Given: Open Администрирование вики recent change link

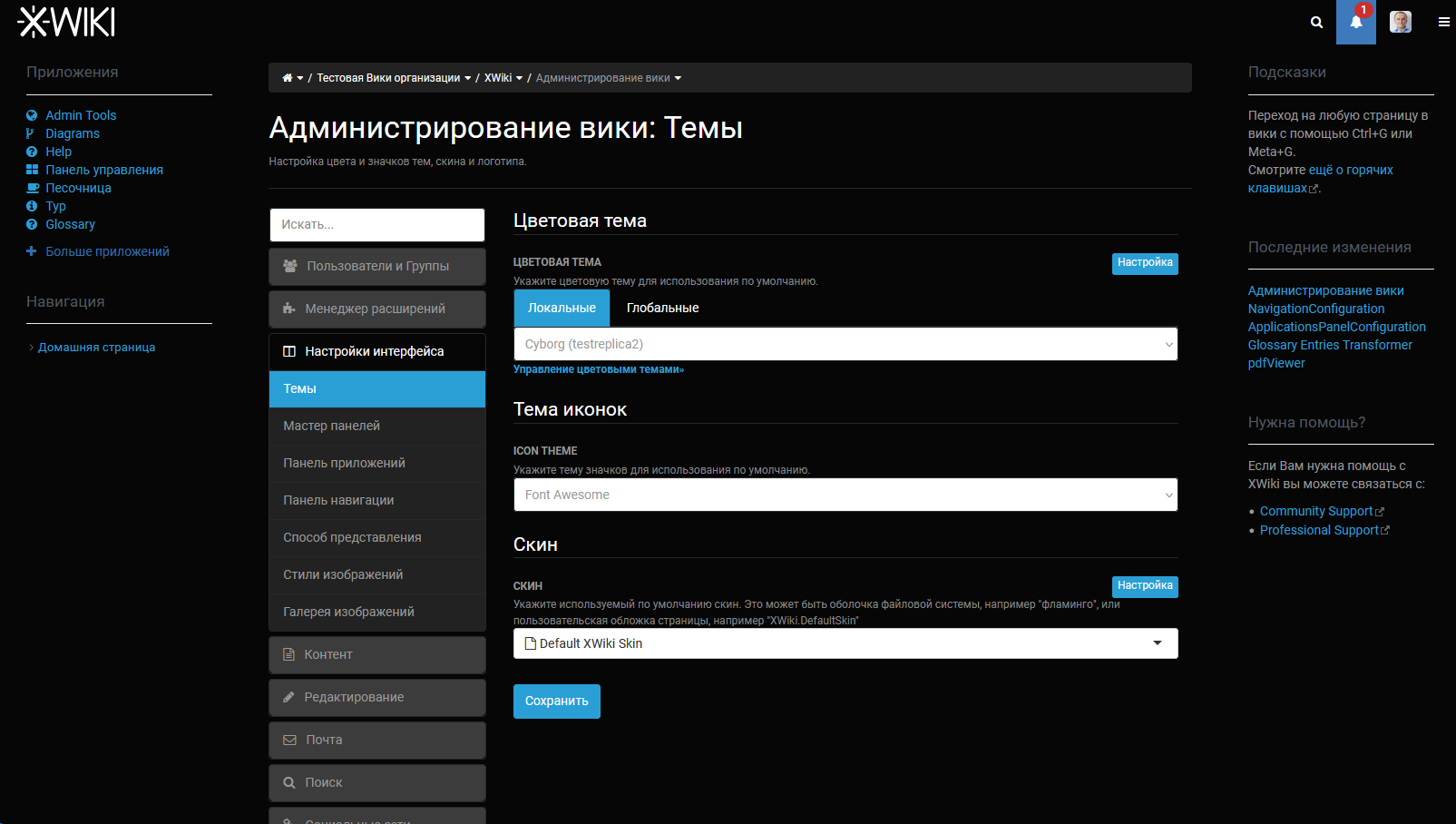Looking at the screenshot, I should 1326,290.
